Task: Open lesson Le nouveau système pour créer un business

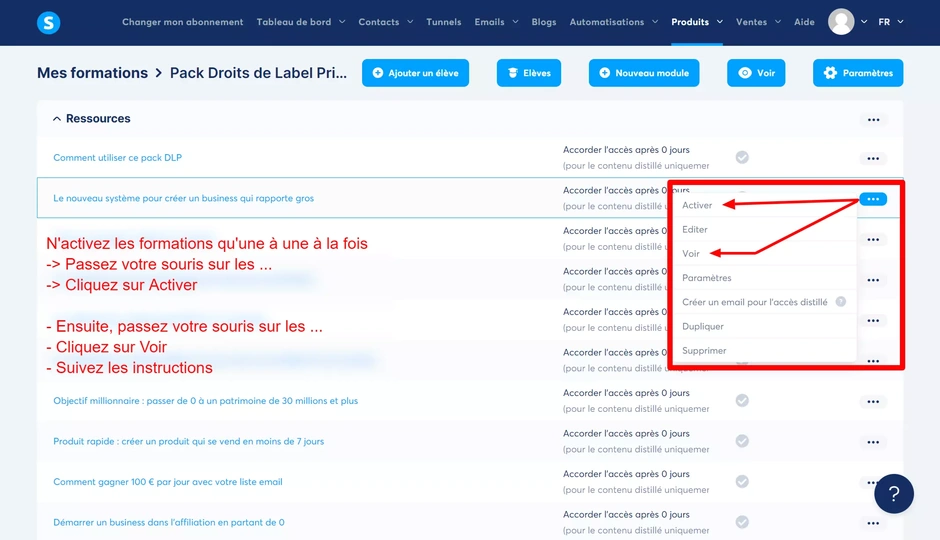Action: click(x=183, y=198)
